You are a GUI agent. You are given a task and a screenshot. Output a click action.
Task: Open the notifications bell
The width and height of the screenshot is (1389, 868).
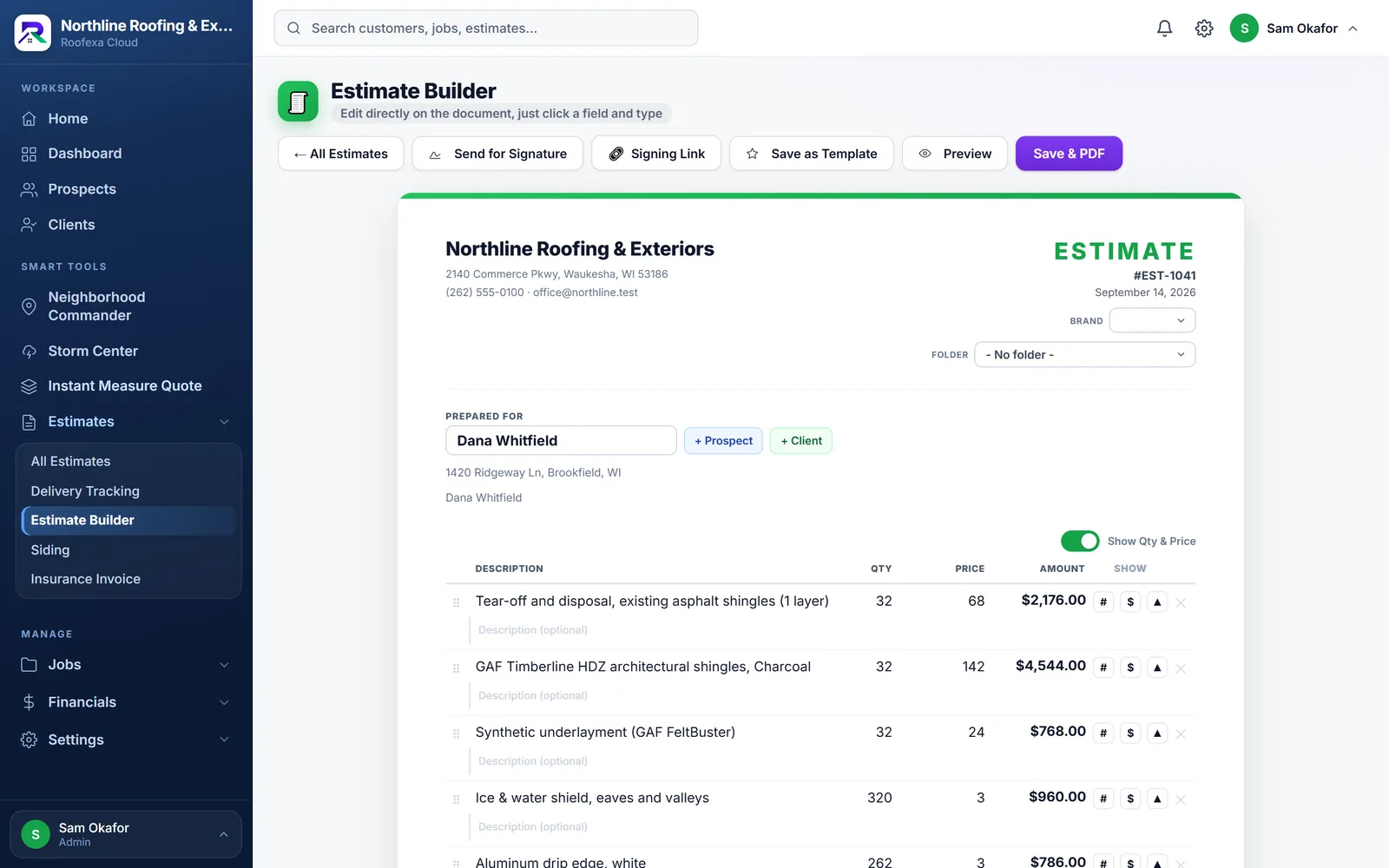pos(1164,29)
